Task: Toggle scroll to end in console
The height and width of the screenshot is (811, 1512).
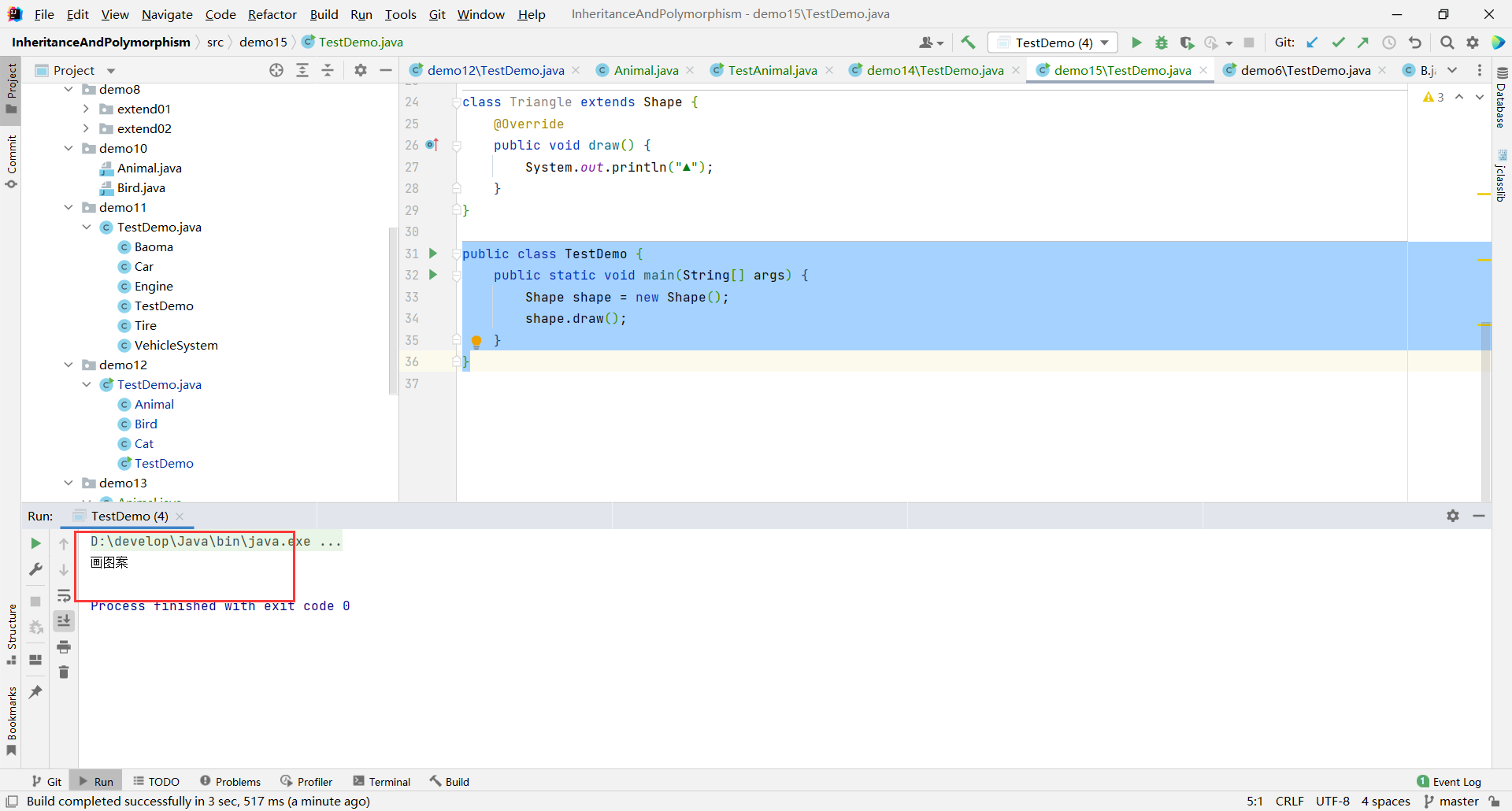Action: (64, 621)
